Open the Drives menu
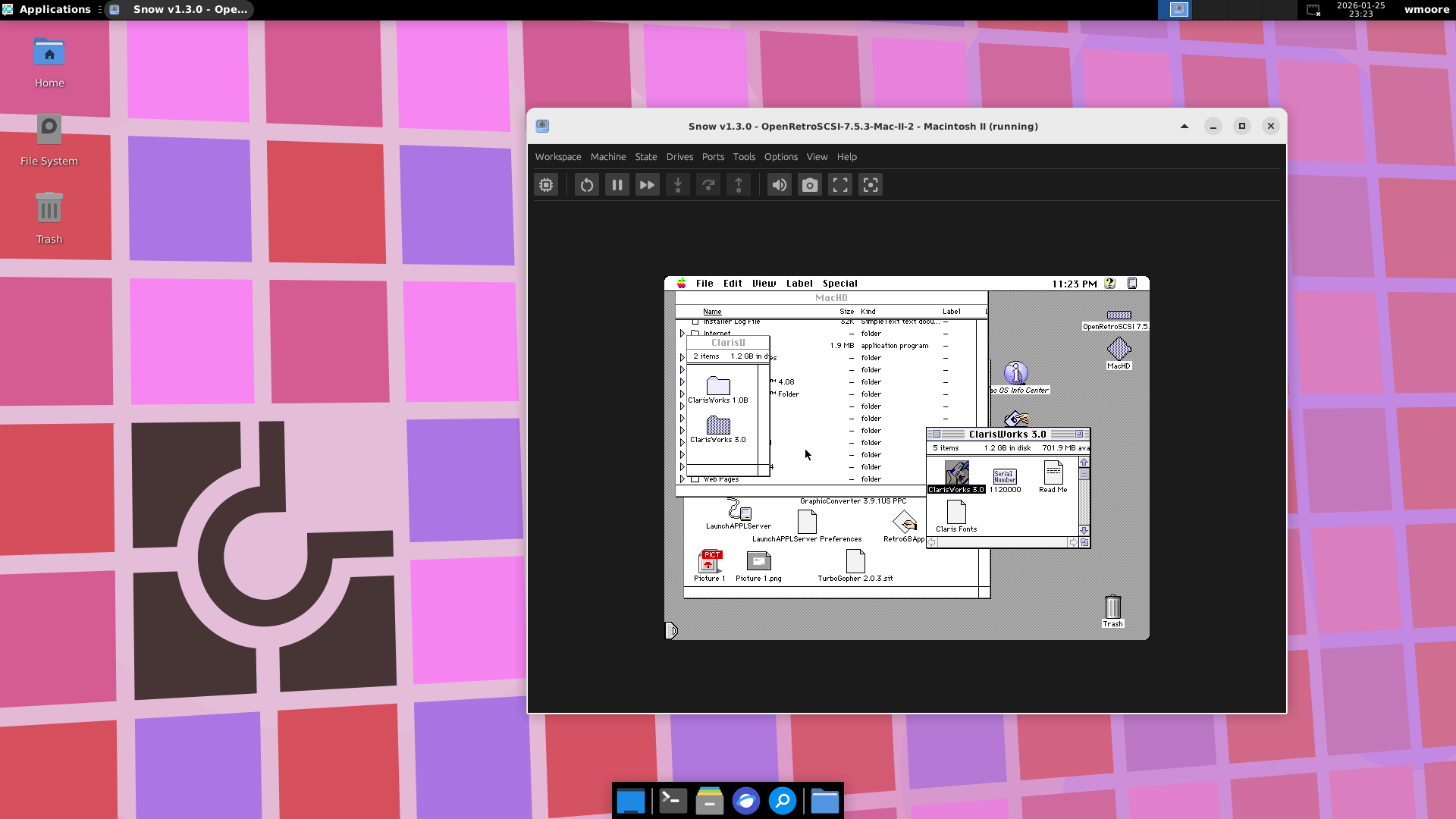The image size is (1456, 819). (x=679, y=157)
